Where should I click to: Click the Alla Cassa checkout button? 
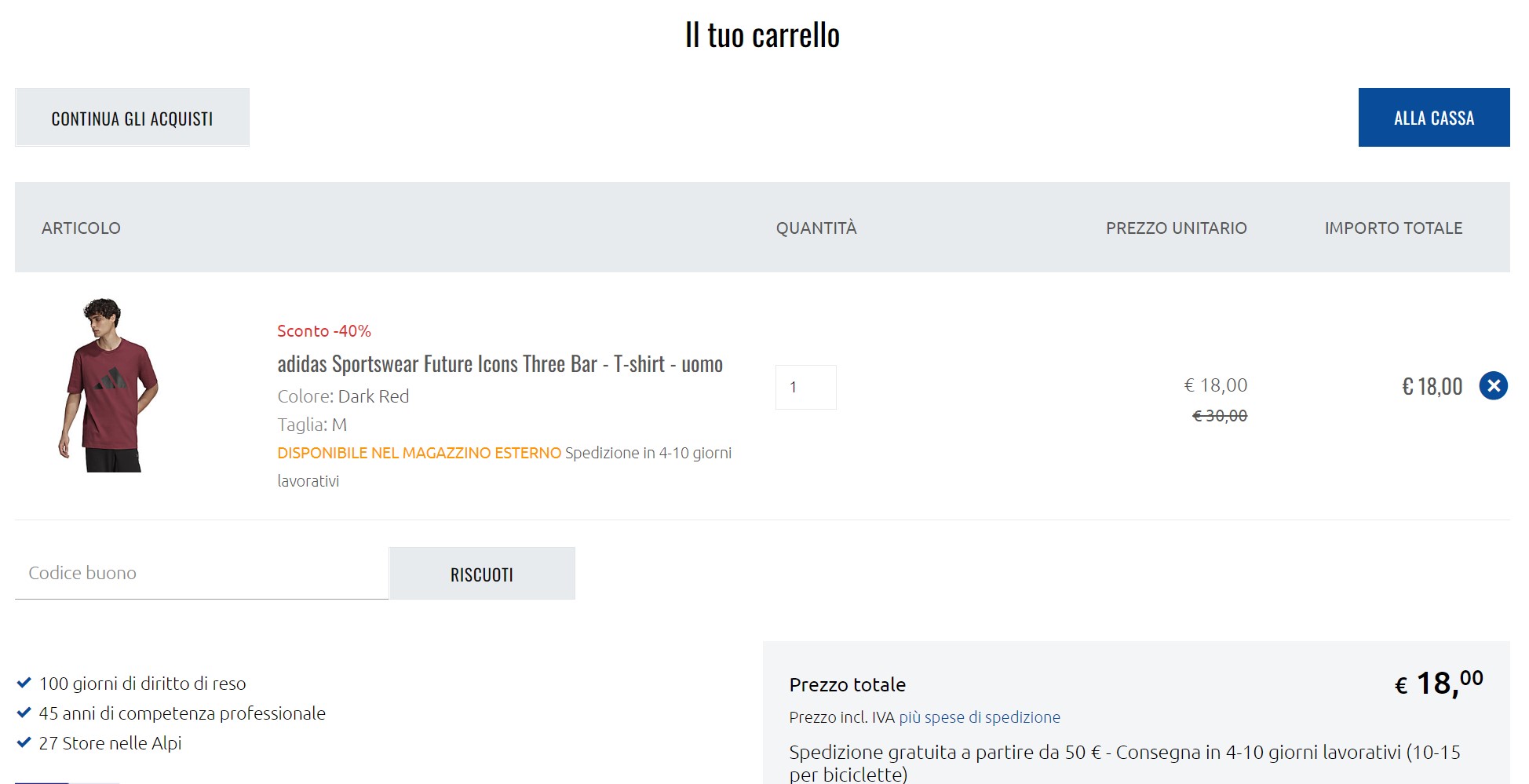click(x=1434, y=117)
